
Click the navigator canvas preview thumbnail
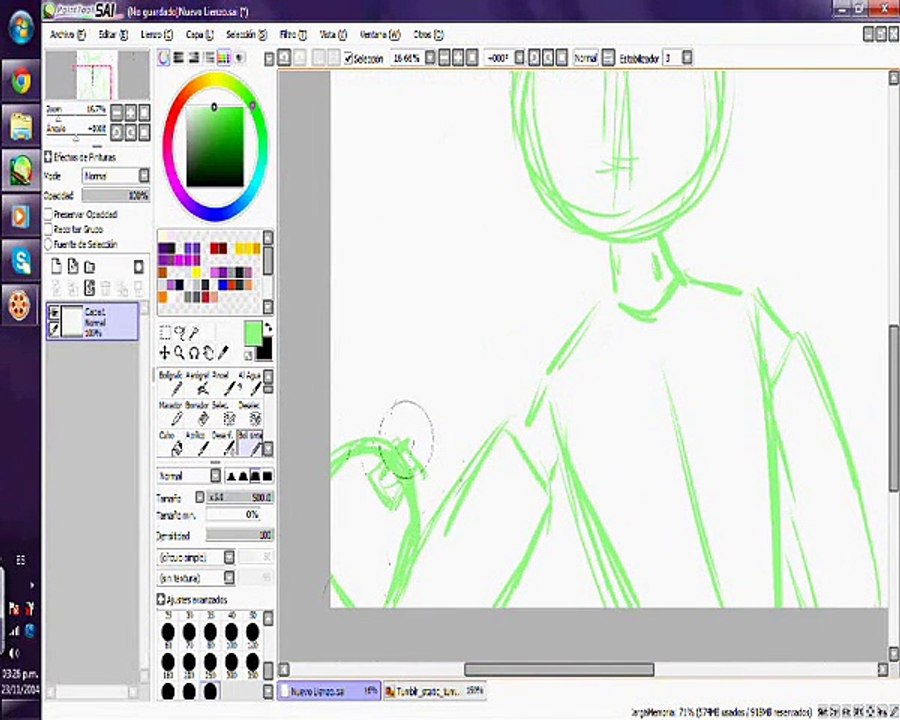tap(96, 75)
